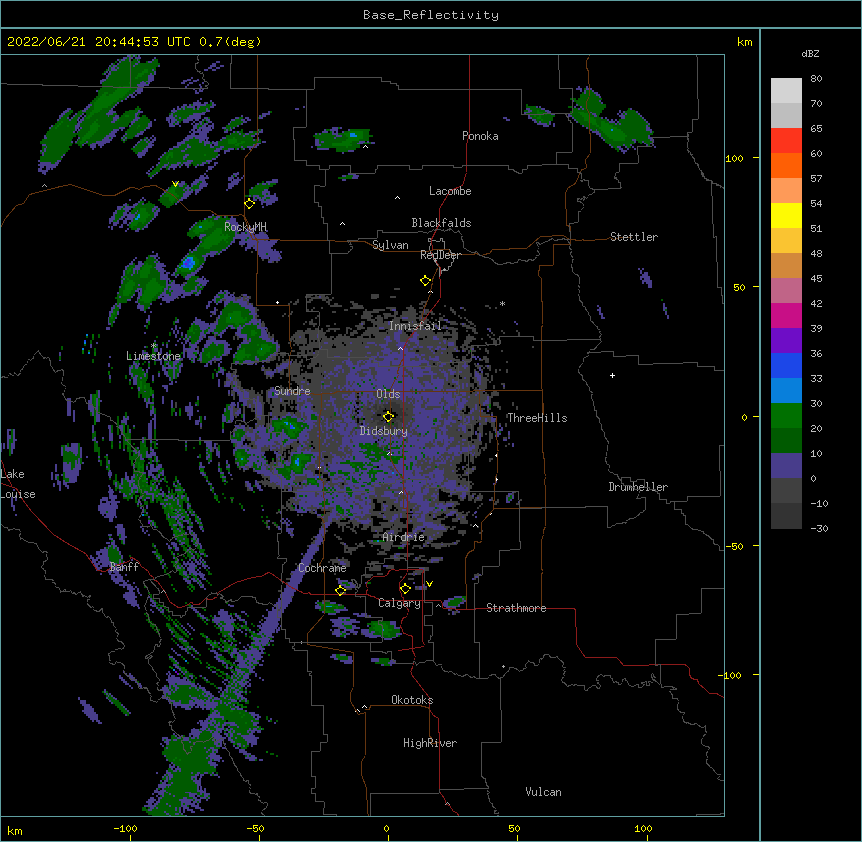
Task: Click the slate purple 10 dBZ legend swatch
Action: tap(786, 465)
